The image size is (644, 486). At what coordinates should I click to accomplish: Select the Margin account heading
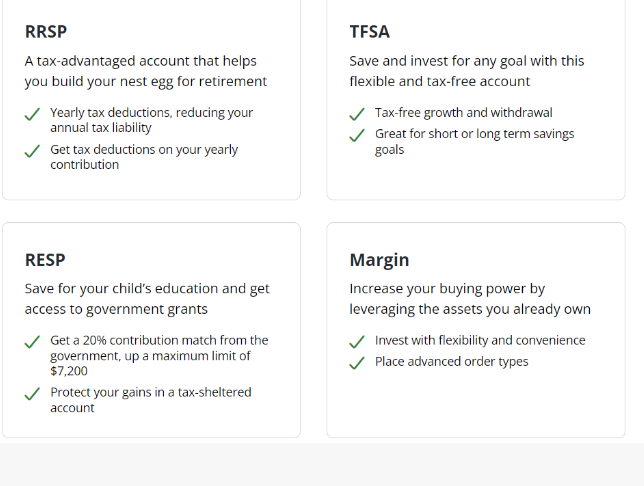point(379,260)
